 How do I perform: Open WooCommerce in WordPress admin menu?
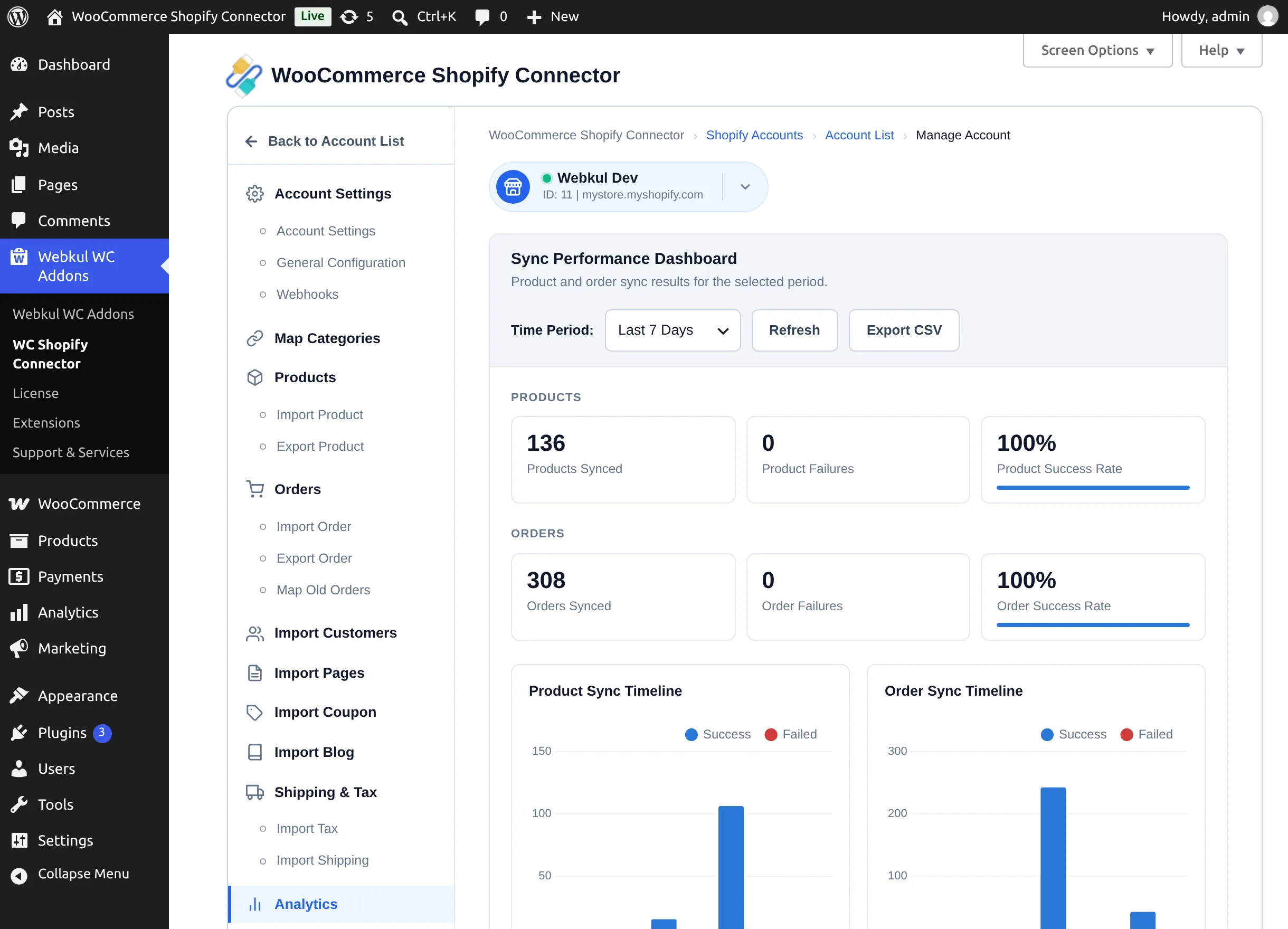coord(84,504)
